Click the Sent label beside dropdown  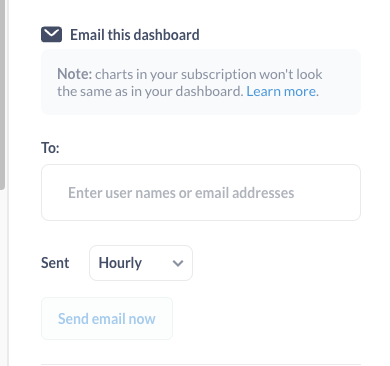[55, 263]
